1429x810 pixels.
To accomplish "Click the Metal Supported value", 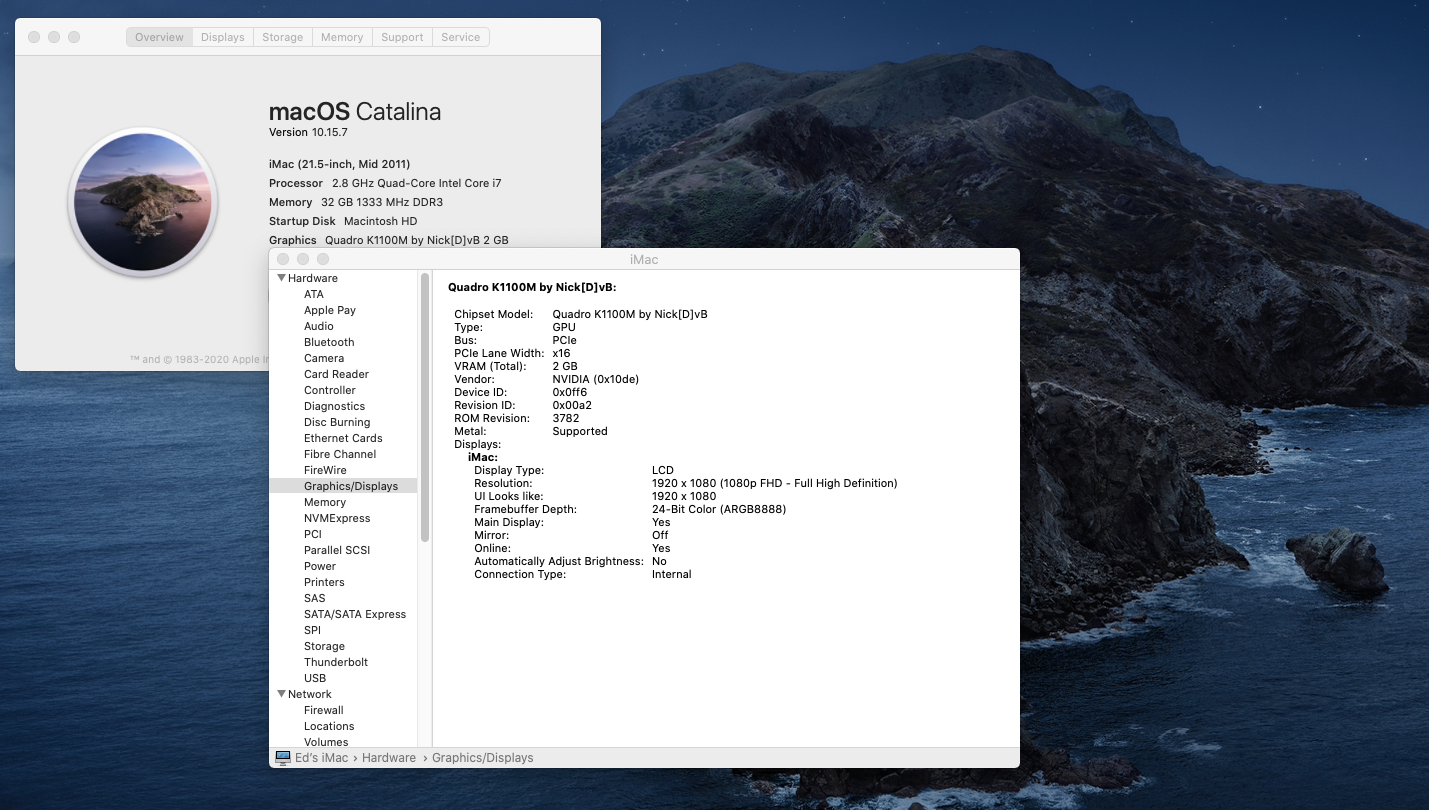I will [580, 431].
